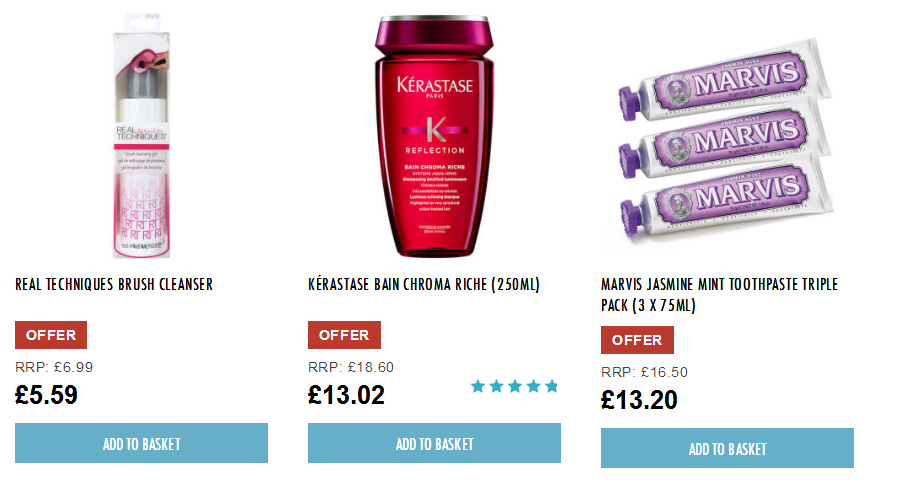Screen dimensions: 897x484
Task: Click the RRP £6.99 text
Action: [x=54, y=367]
